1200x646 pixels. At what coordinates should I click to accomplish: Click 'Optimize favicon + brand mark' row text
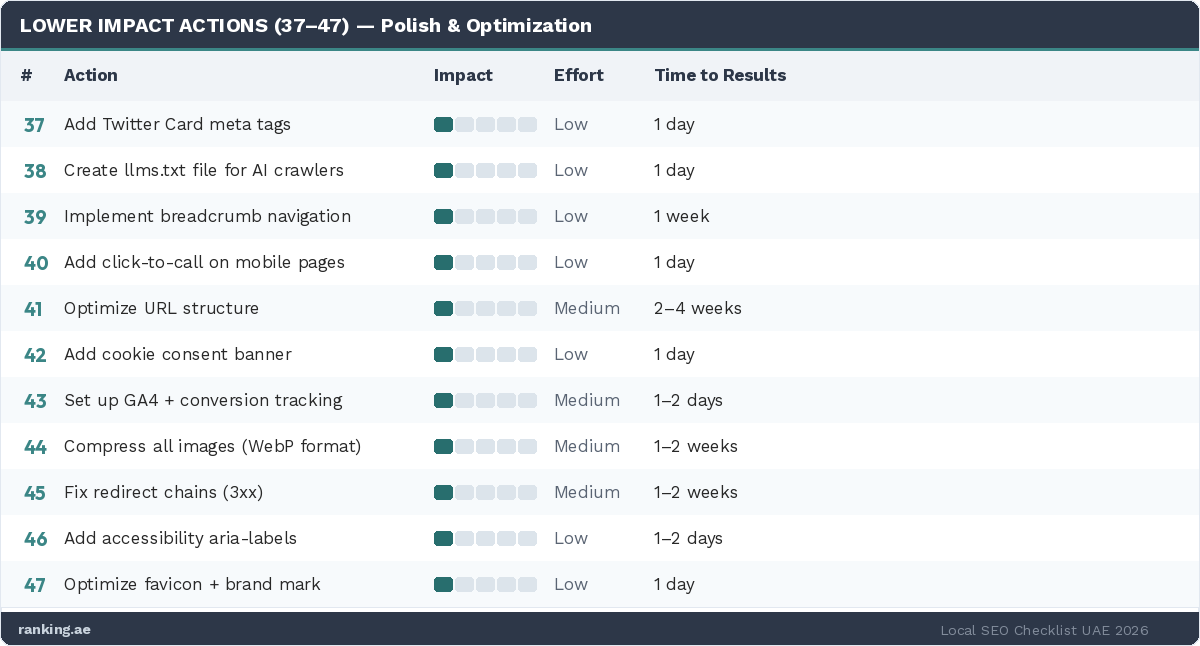point(192,585)
